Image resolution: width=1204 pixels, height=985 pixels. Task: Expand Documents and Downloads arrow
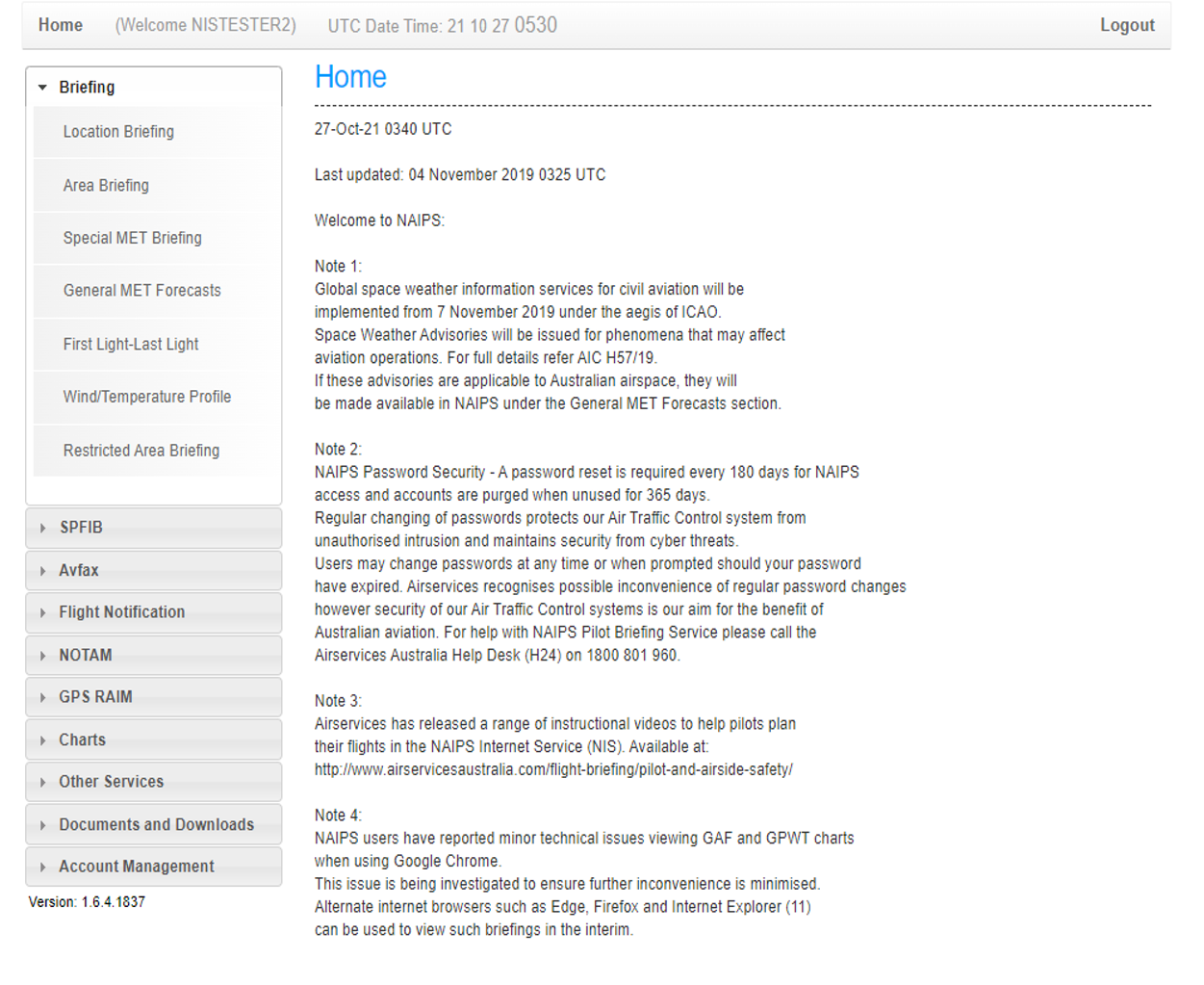42,825
